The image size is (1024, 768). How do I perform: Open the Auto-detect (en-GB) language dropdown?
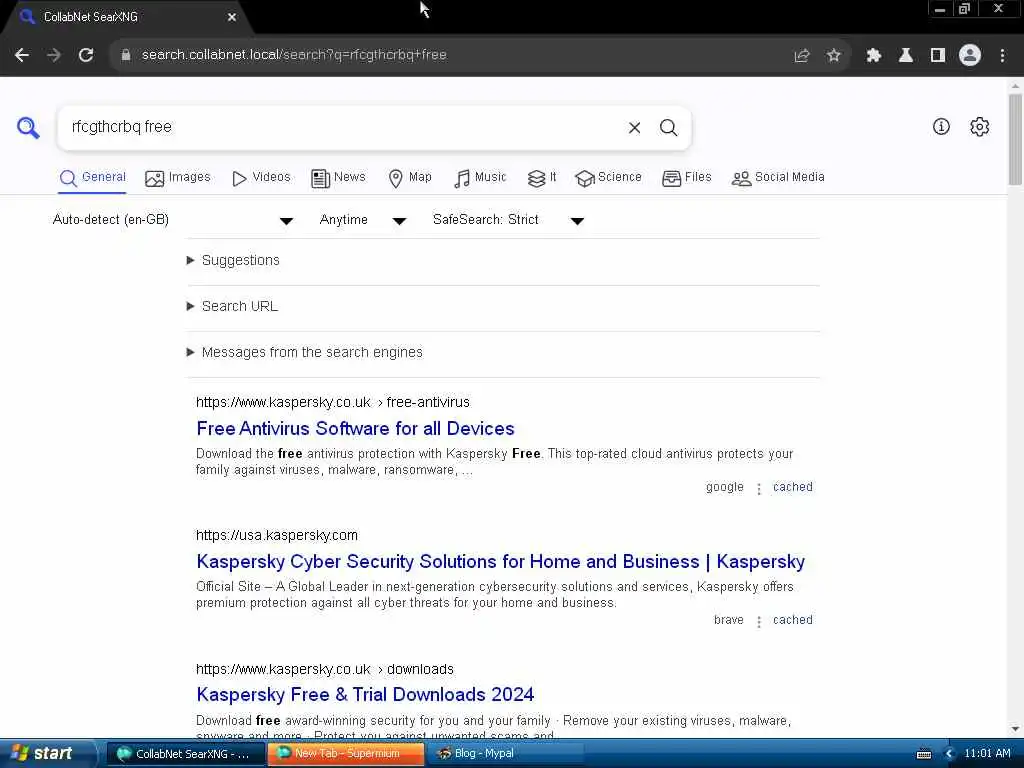tap(173, 220)
